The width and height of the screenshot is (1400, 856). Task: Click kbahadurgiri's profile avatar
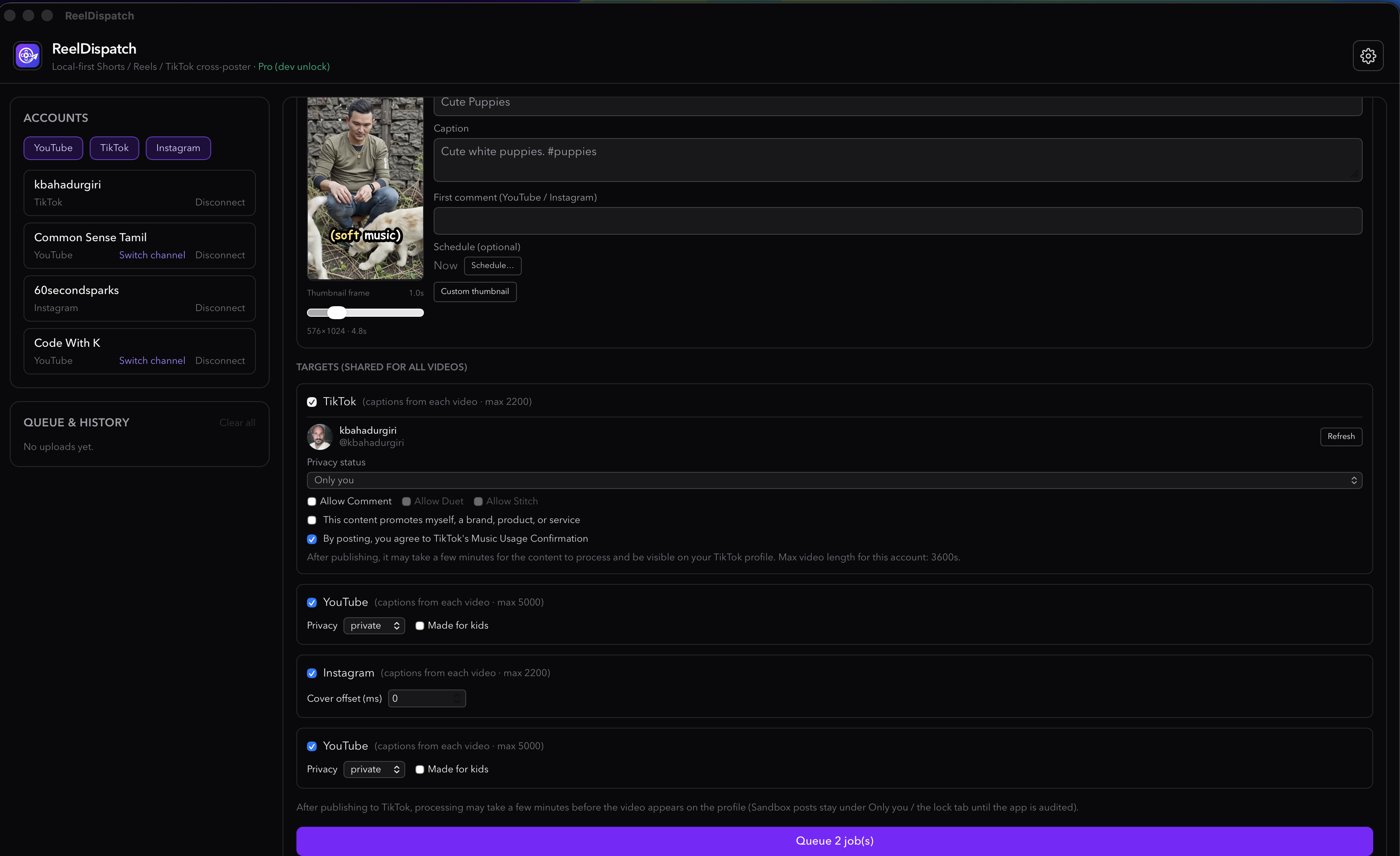[x=319, y=437]
